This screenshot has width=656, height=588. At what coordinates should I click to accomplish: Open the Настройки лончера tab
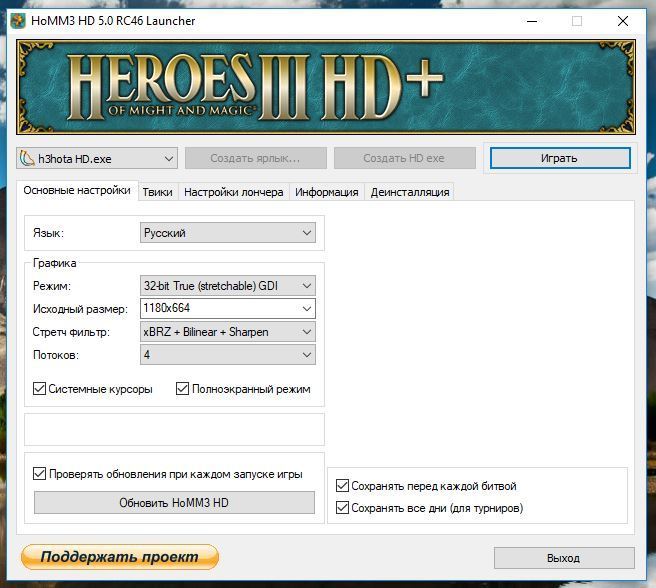pyautogui.click(x=233, y=192)
